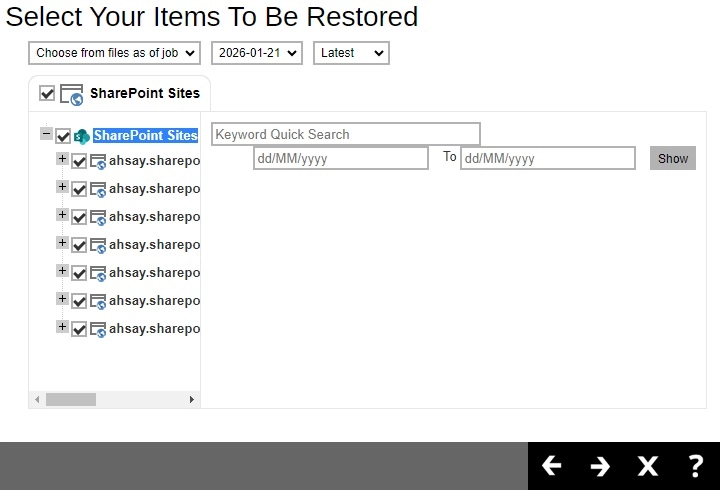720x490 pixels.
Task: Click the start date dd/MM/yyyy field
Action: [x=341, y=158]
